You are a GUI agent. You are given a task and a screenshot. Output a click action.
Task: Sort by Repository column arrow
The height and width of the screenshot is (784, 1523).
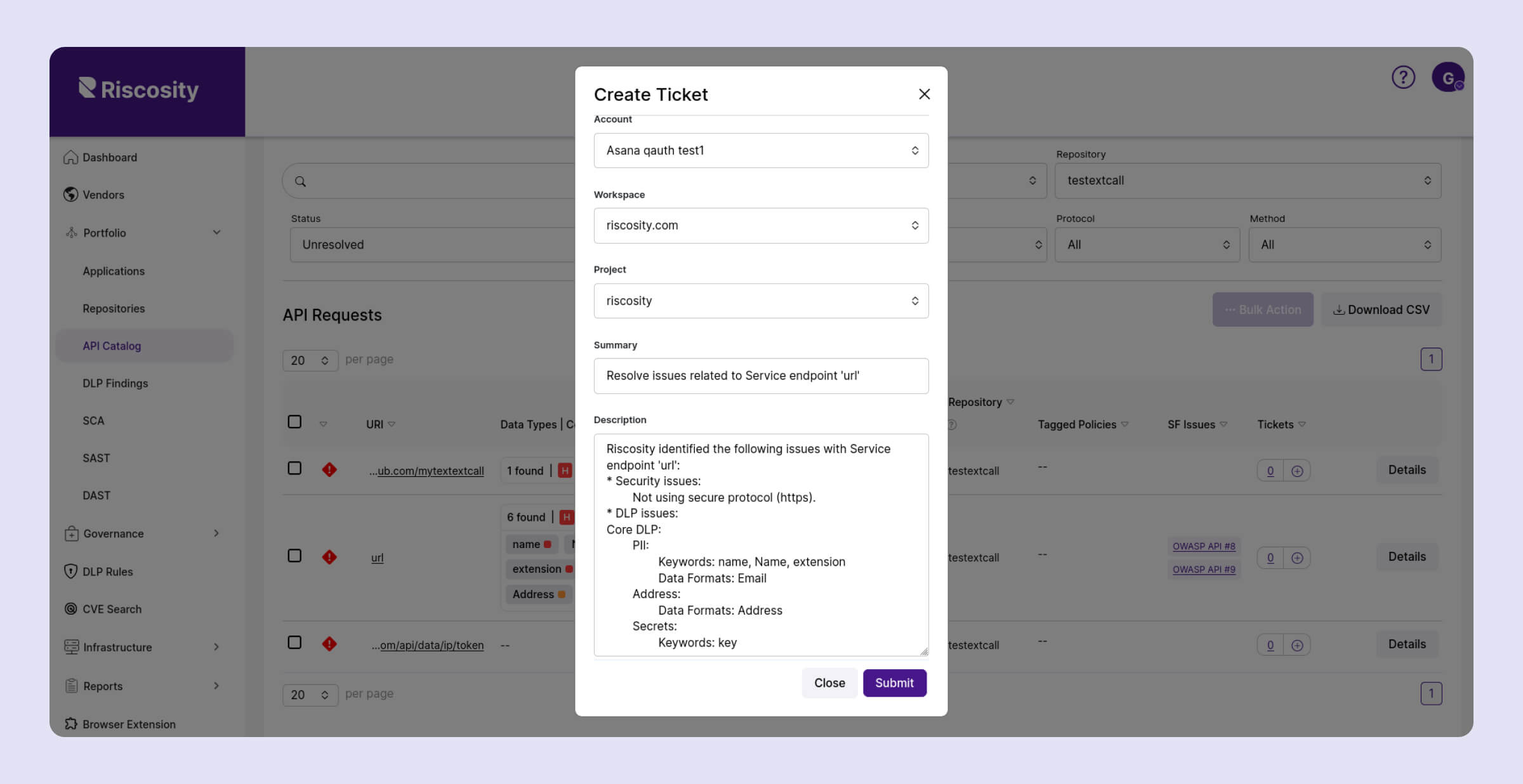pos(1010,402)
